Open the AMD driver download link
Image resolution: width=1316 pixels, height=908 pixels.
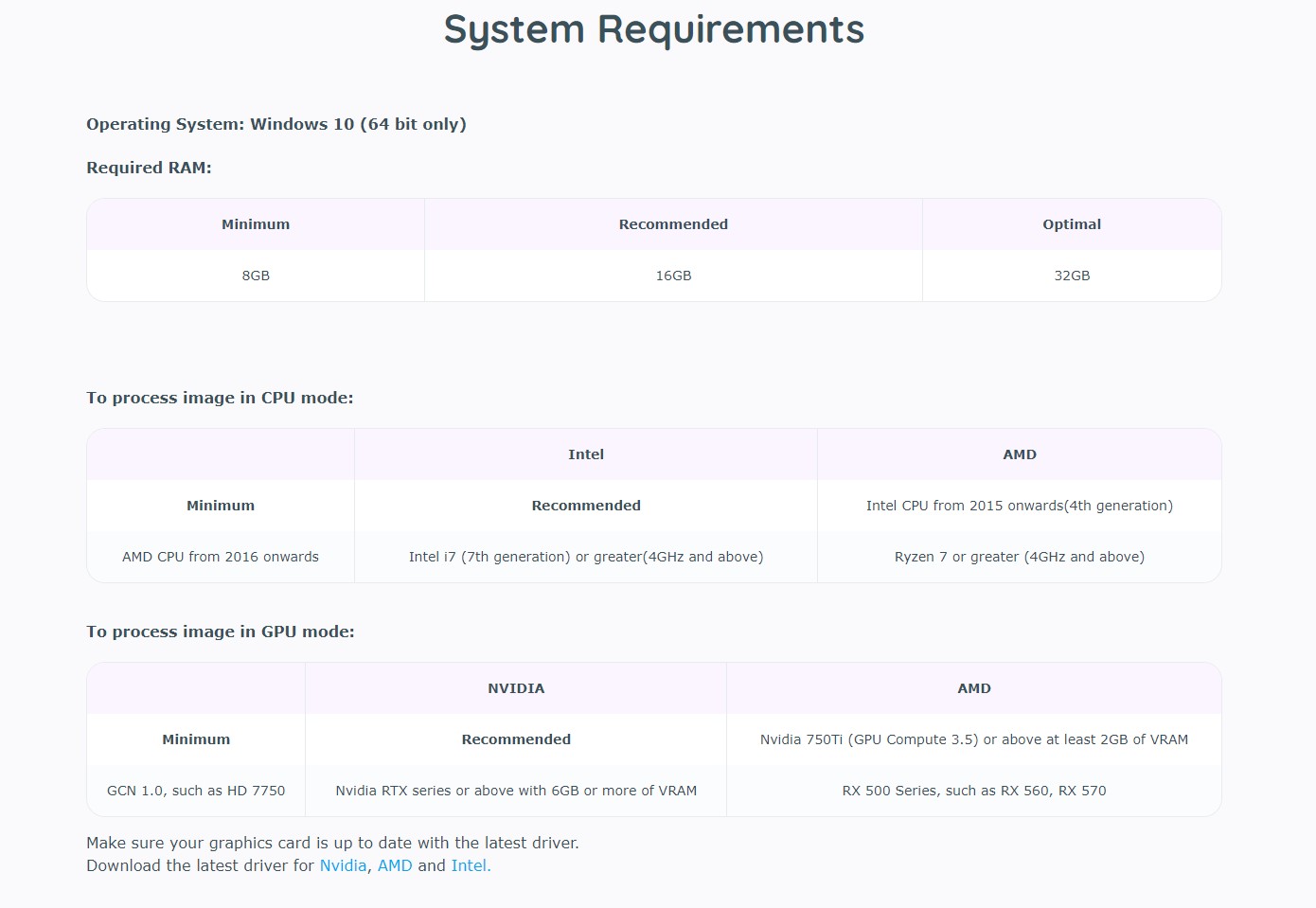pyautogui.click(x=395, y=865)
